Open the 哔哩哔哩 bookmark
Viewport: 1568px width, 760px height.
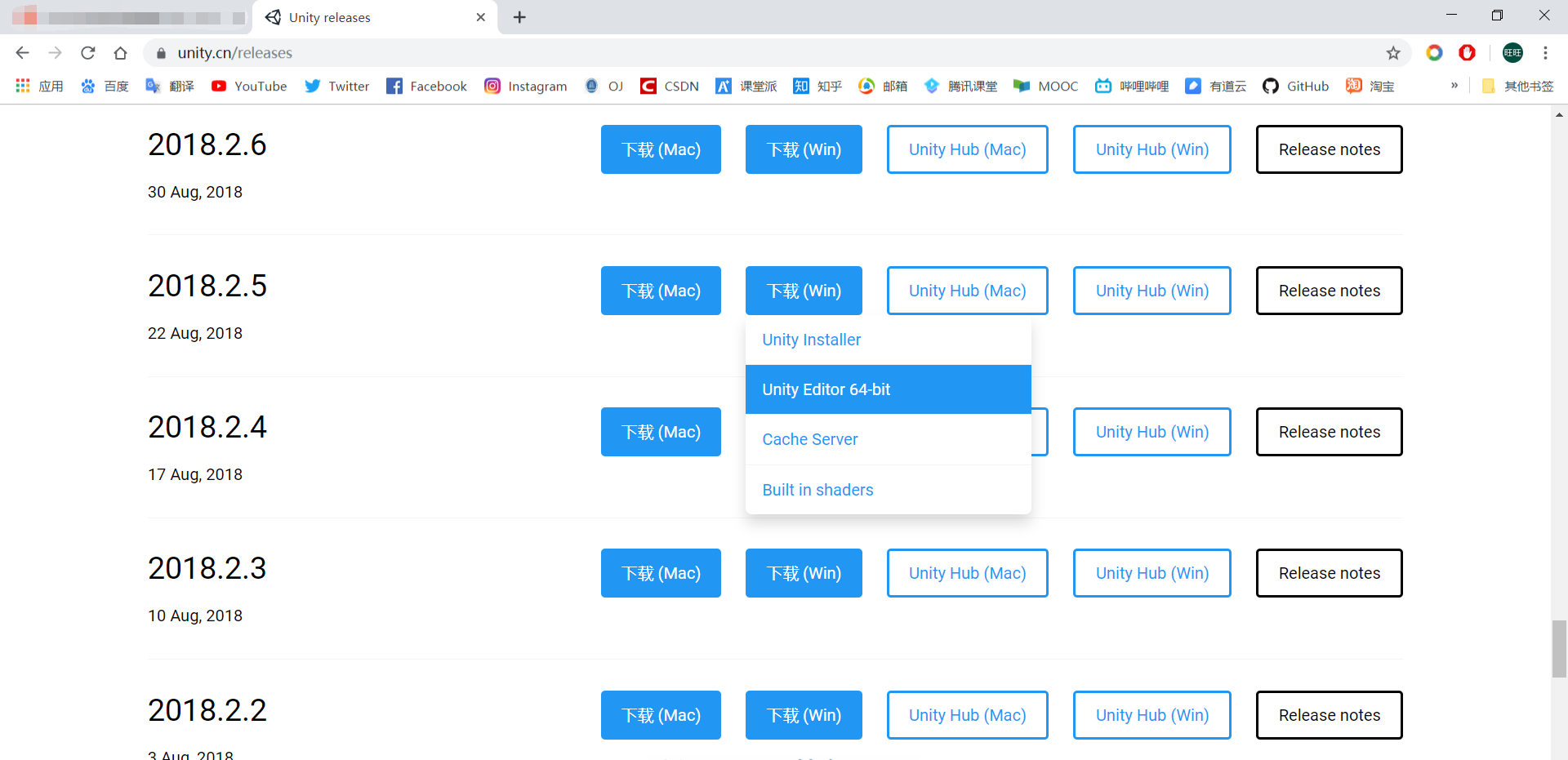[1132, 86]
